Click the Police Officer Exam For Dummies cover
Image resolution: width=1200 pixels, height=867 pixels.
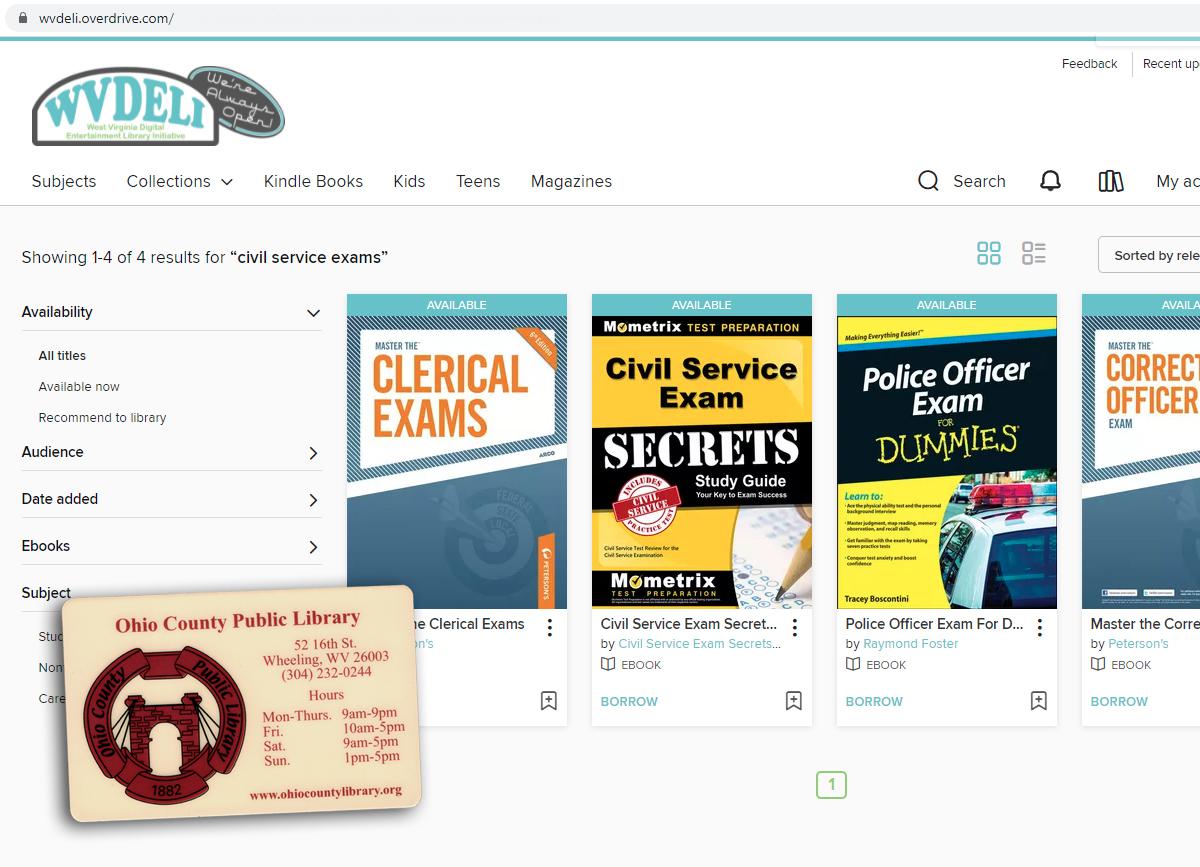tap(947, 462)
